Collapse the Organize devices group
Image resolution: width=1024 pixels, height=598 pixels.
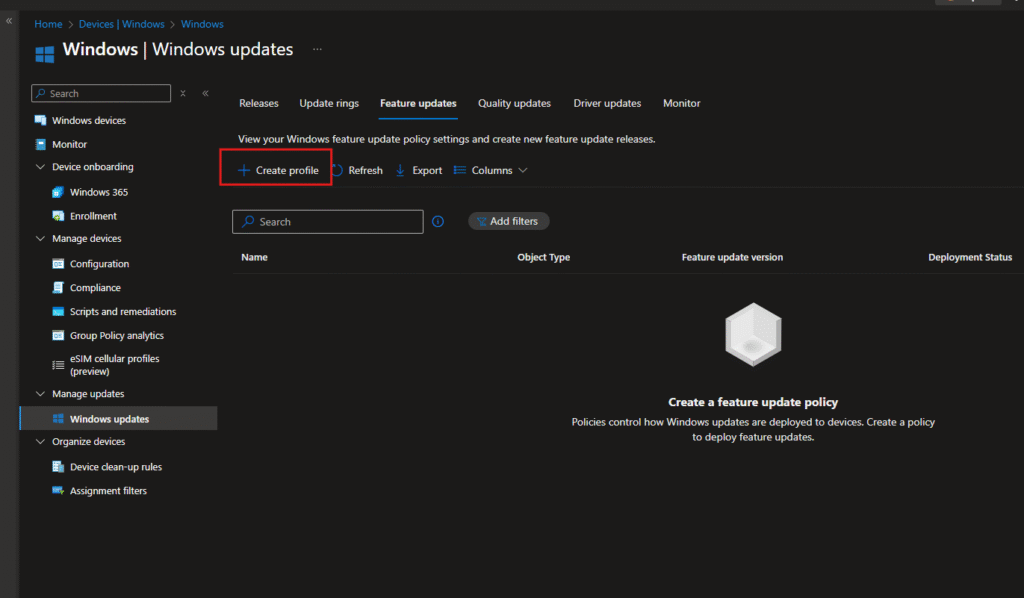click(41, 442)
